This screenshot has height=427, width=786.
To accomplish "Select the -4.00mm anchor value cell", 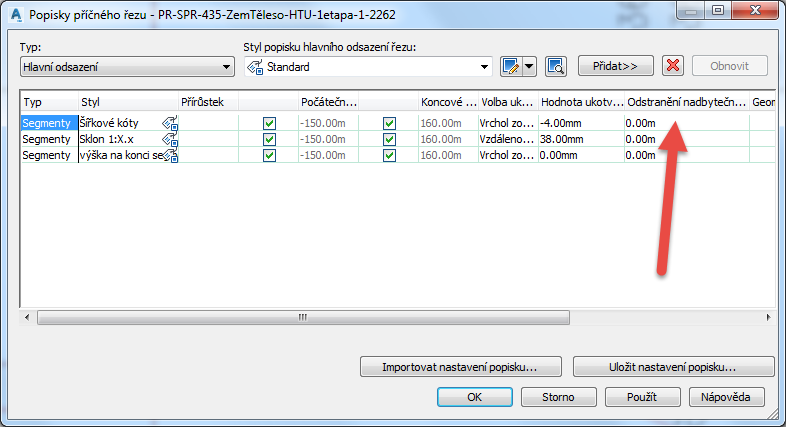I will [x=581, y=123].
